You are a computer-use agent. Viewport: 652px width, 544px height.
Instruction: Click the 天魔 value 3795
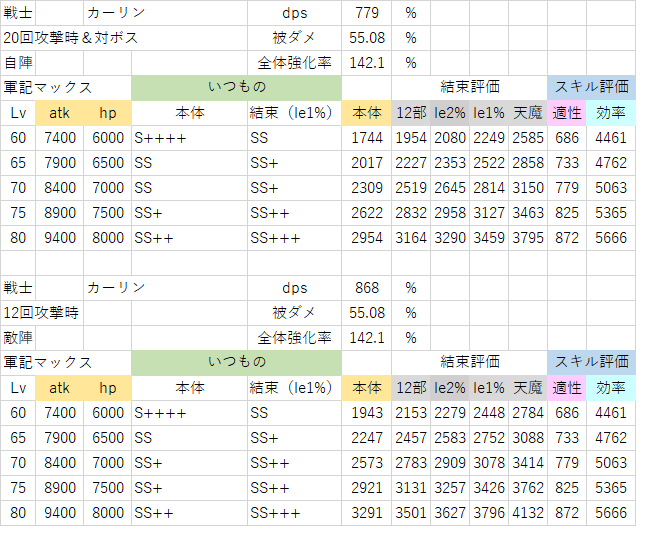coord(528,238)
